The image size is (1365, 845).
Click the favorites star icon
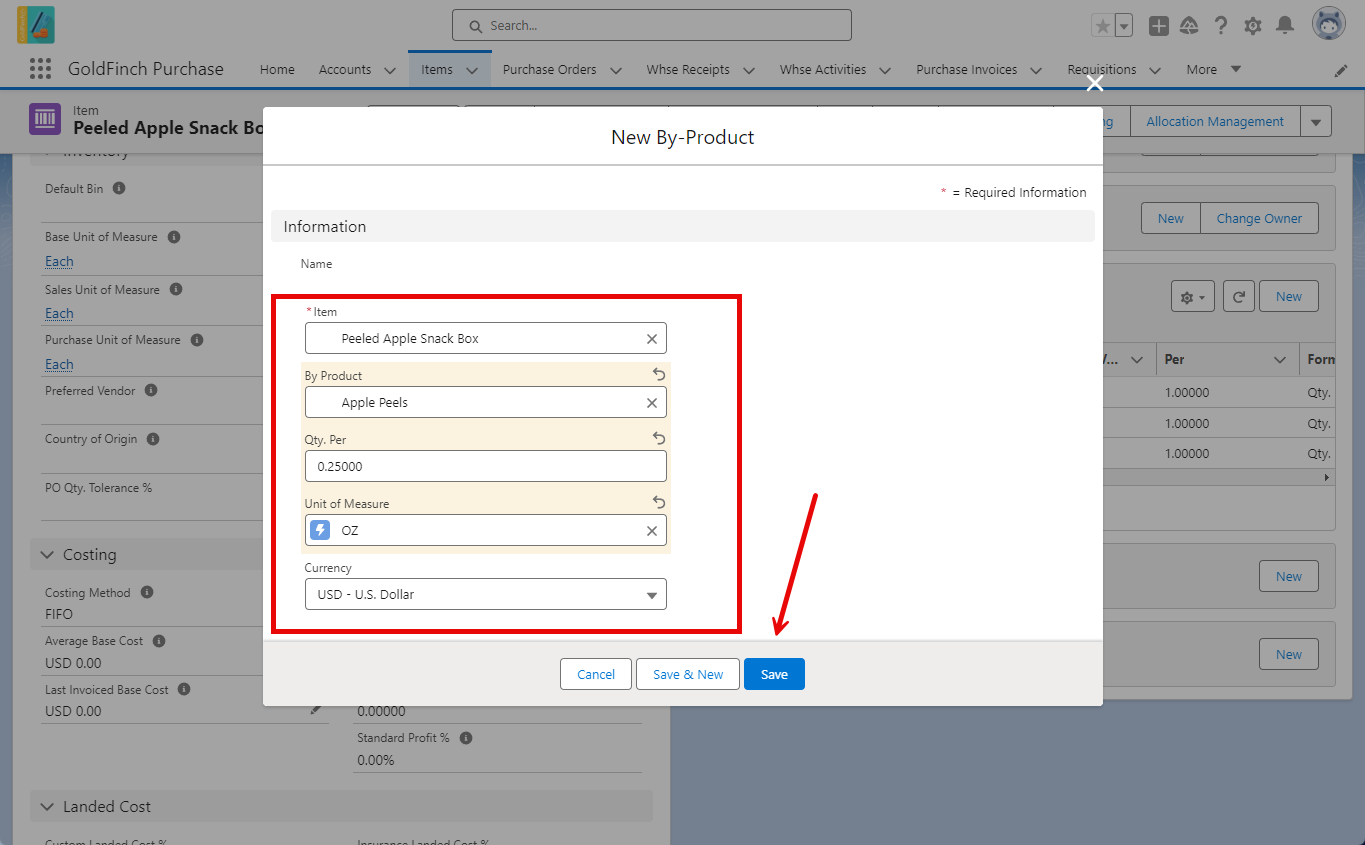[1102, 26]
